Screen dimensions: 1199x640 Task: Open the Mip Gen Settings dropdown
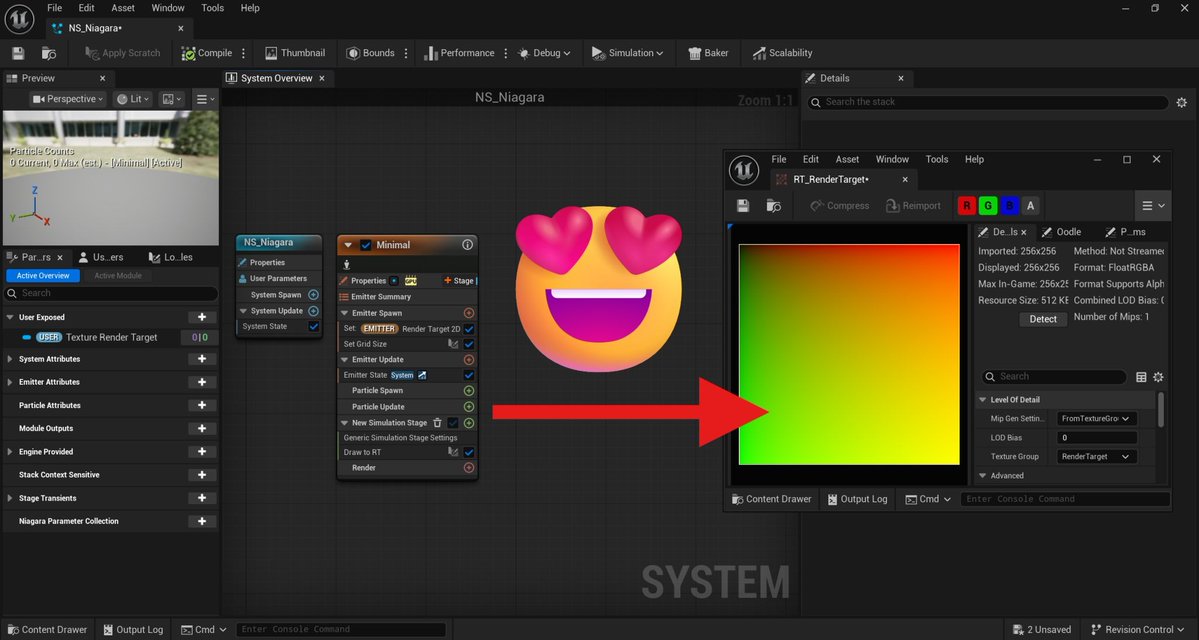click(x=1096, y=418)
